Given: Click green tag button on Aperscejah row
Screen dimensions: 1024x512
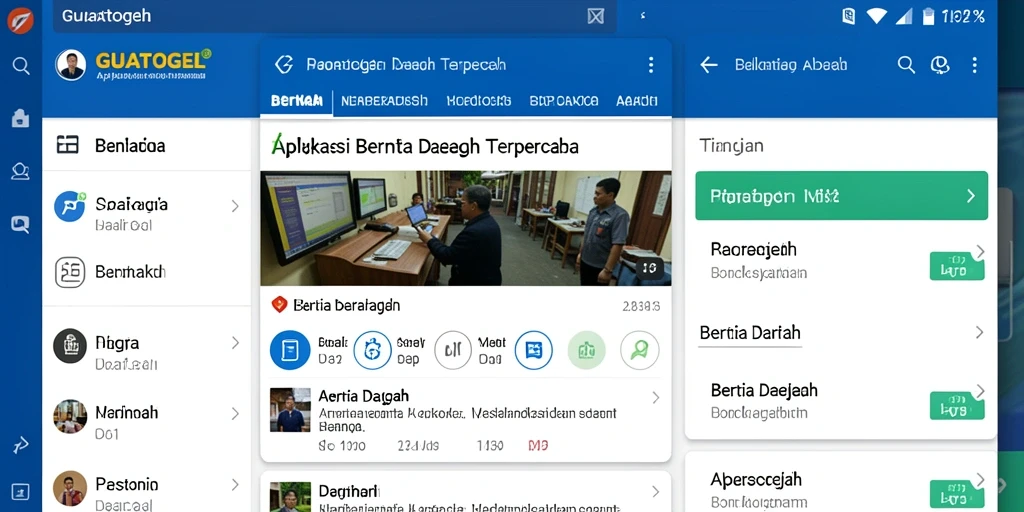Looking at the screenshot, I should pos(957,494).
